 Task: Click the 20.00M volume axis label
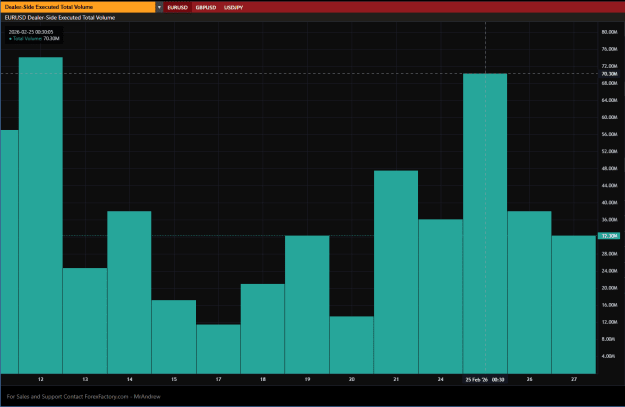609,288
